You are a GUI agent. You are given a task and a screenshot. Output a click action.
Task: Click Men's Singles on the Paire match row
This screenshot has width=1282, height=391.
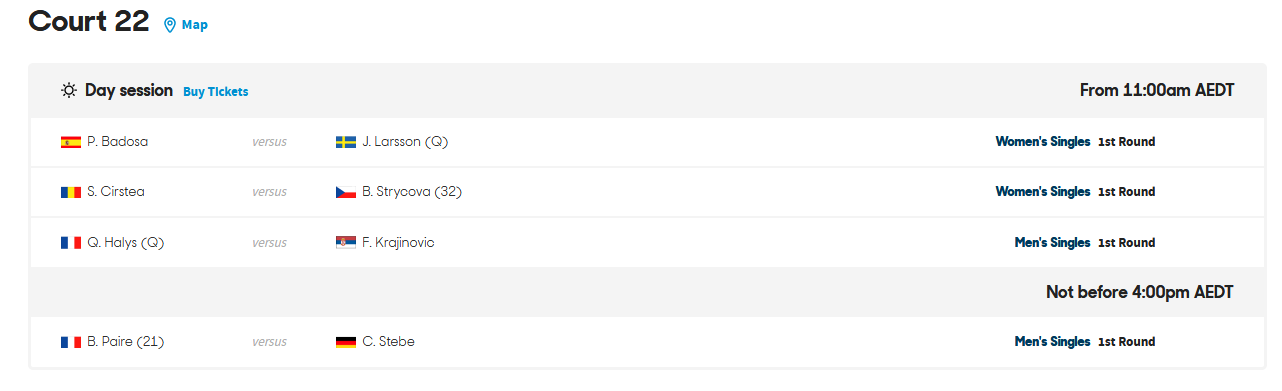point(1052,342)
